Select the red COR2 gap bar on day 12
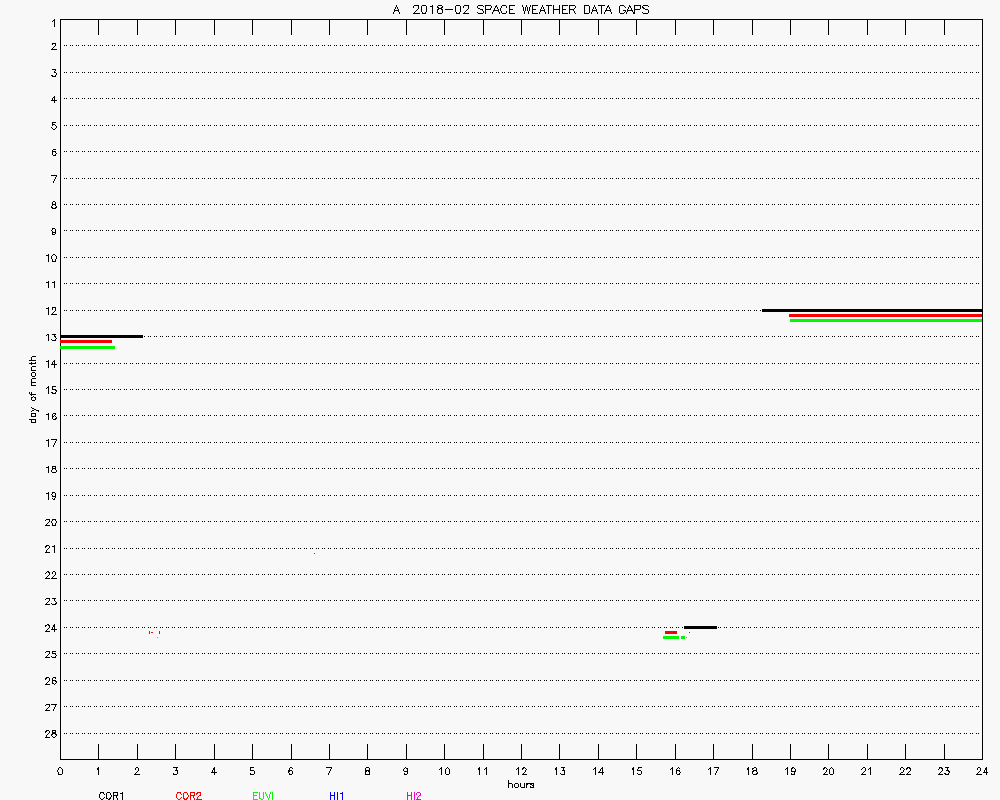Viewport: 1000px width, 800px height. coord(885,315)
